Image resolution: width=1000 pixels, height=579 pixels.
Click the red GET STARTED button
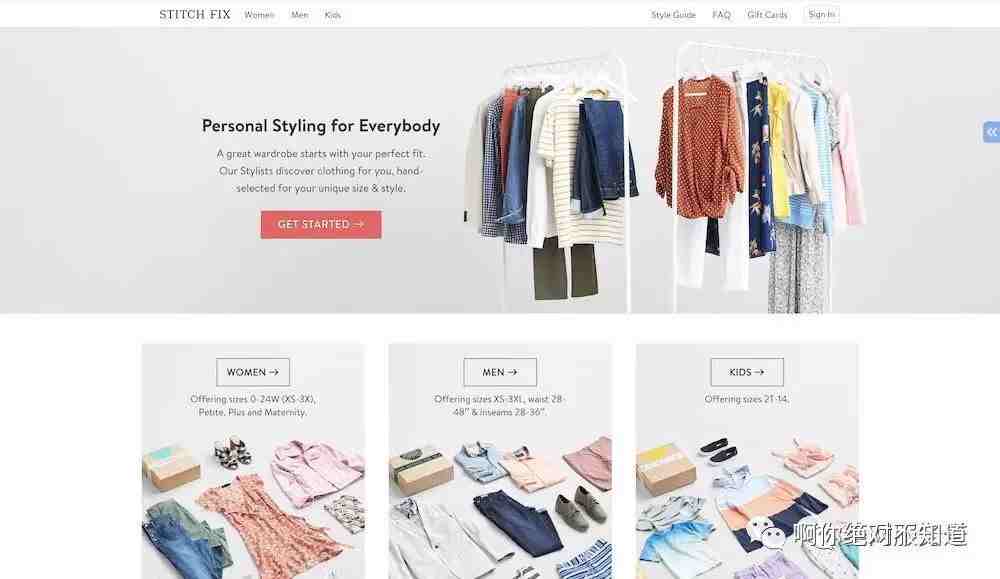pyautogui.click(x=321, y=224)
